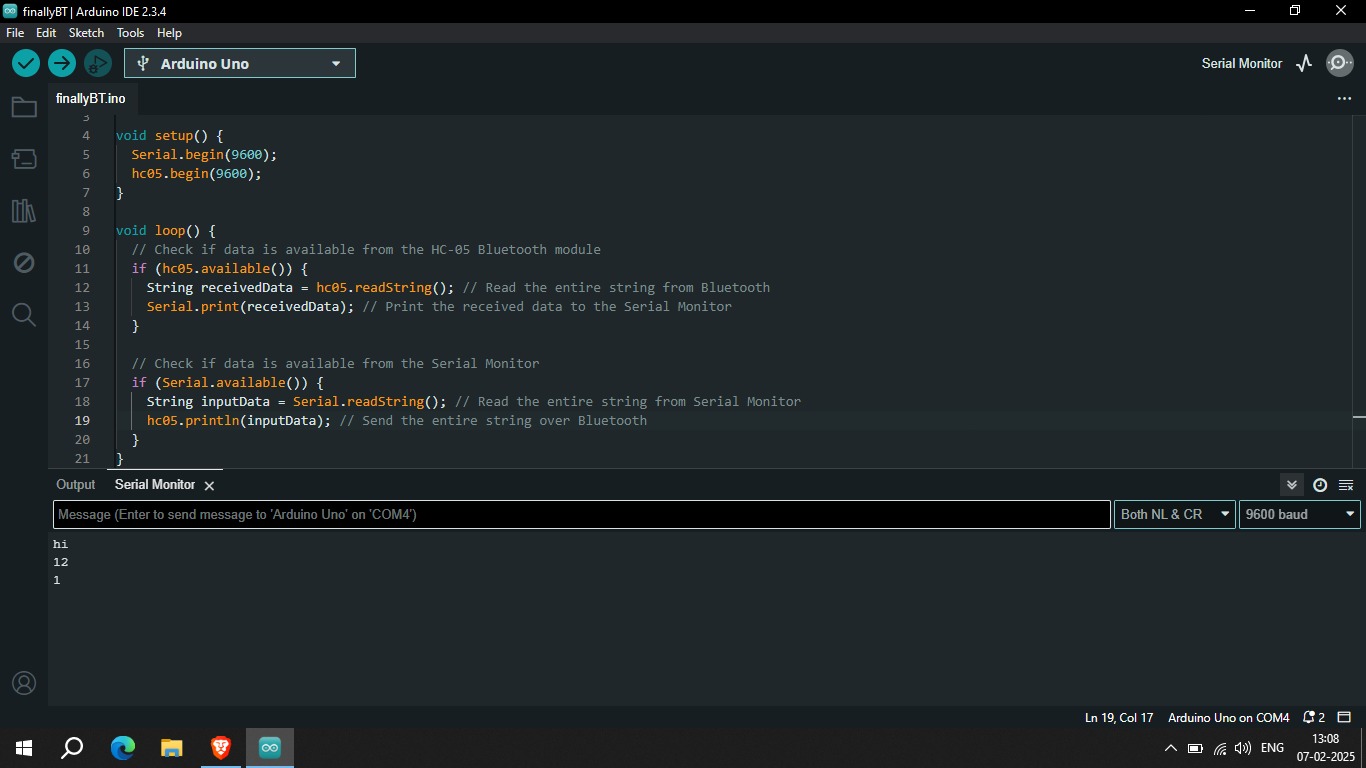The height and width of the screenshot is (768, 1366).
Task: Open the Serial Plotter icon
Action: 1304,62
